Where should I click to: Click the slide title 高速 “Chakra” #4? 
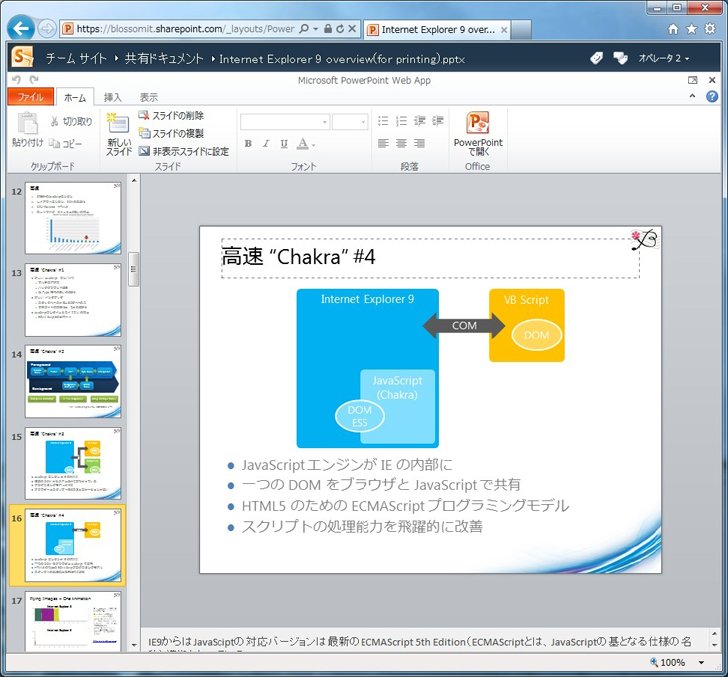pos(298,257)
